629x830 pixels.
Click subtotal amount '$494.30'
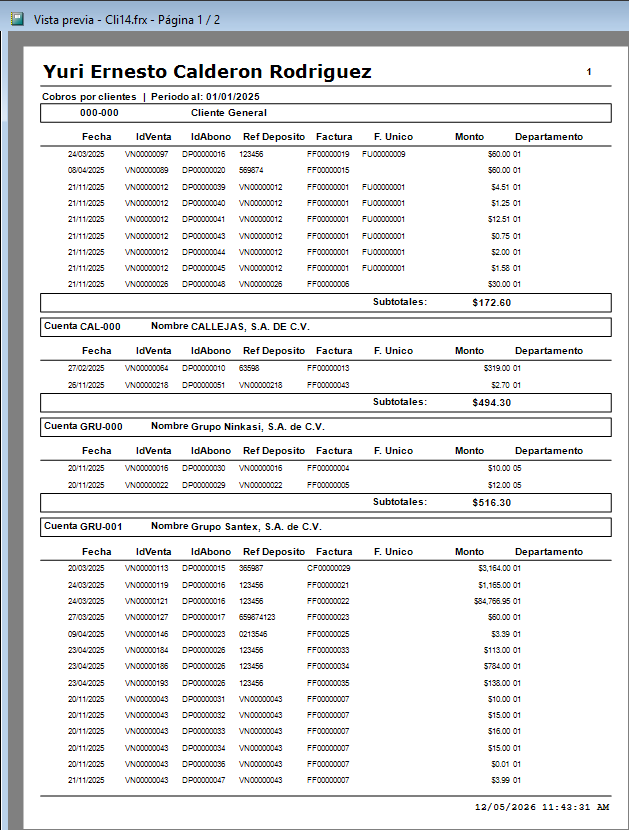491,403
